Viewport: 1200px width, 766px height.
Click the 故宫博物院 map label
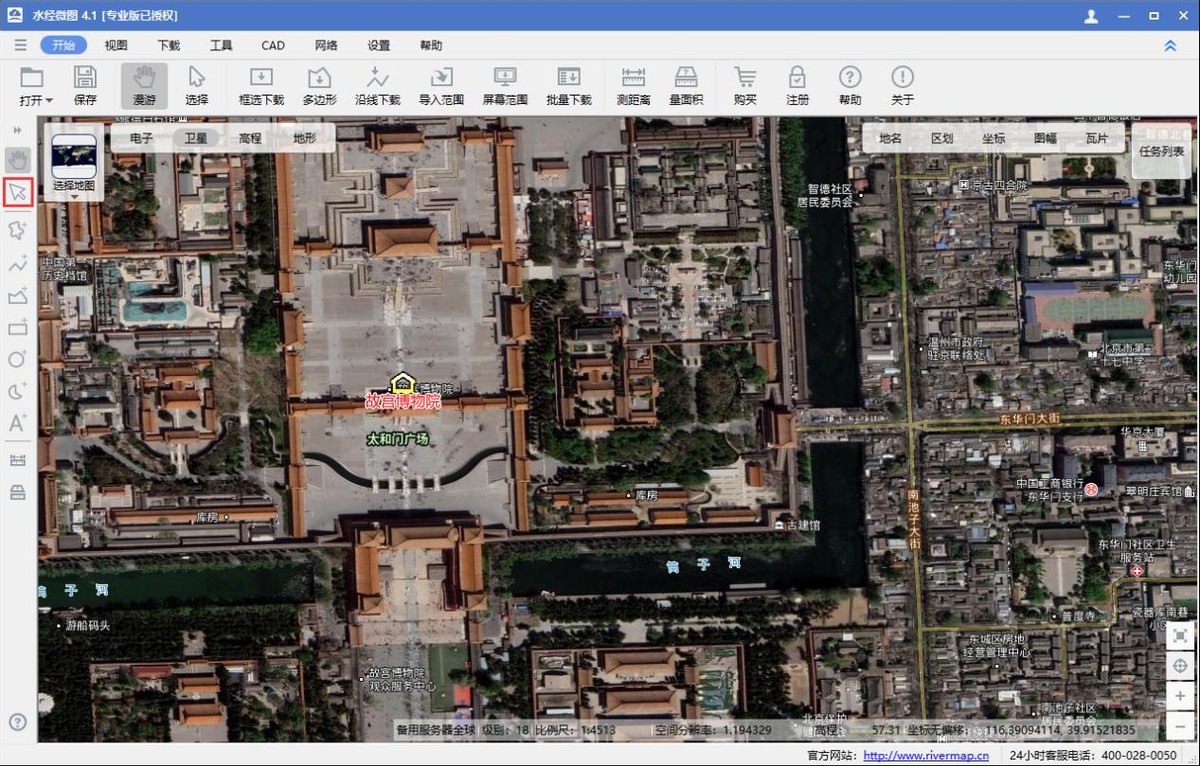pos(402,402)
